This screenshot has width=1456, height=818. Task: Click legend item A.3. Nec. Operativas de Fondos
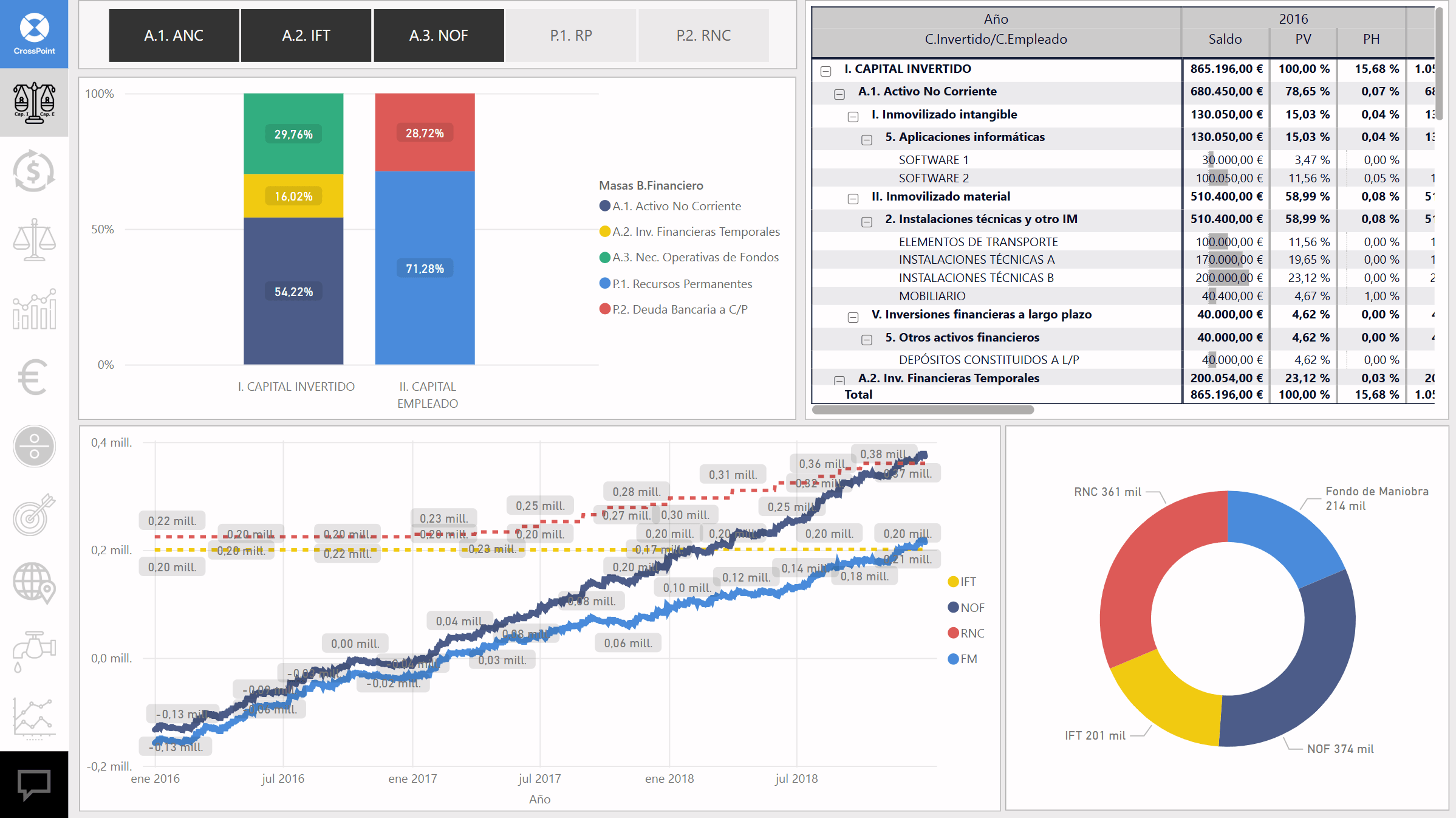click(689, 257)
